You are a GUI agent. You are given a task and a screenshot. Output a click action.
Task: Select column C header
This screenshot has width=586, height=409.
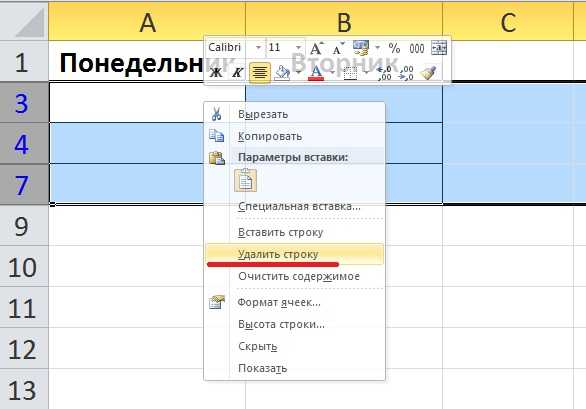click(x=508, y=22)
